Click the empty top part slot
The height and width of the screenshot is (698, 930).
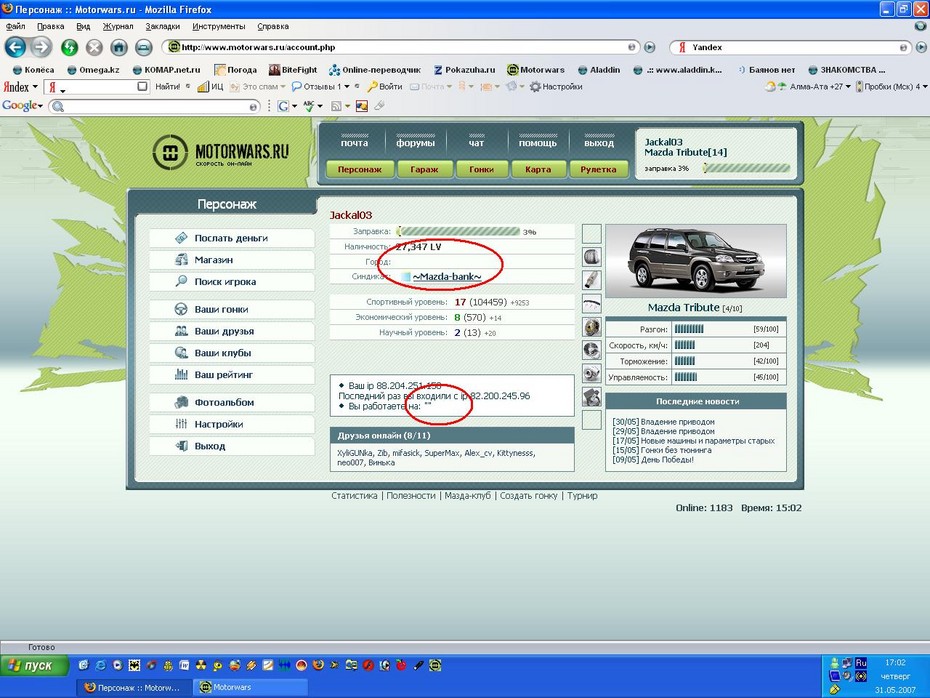[592, 234]
